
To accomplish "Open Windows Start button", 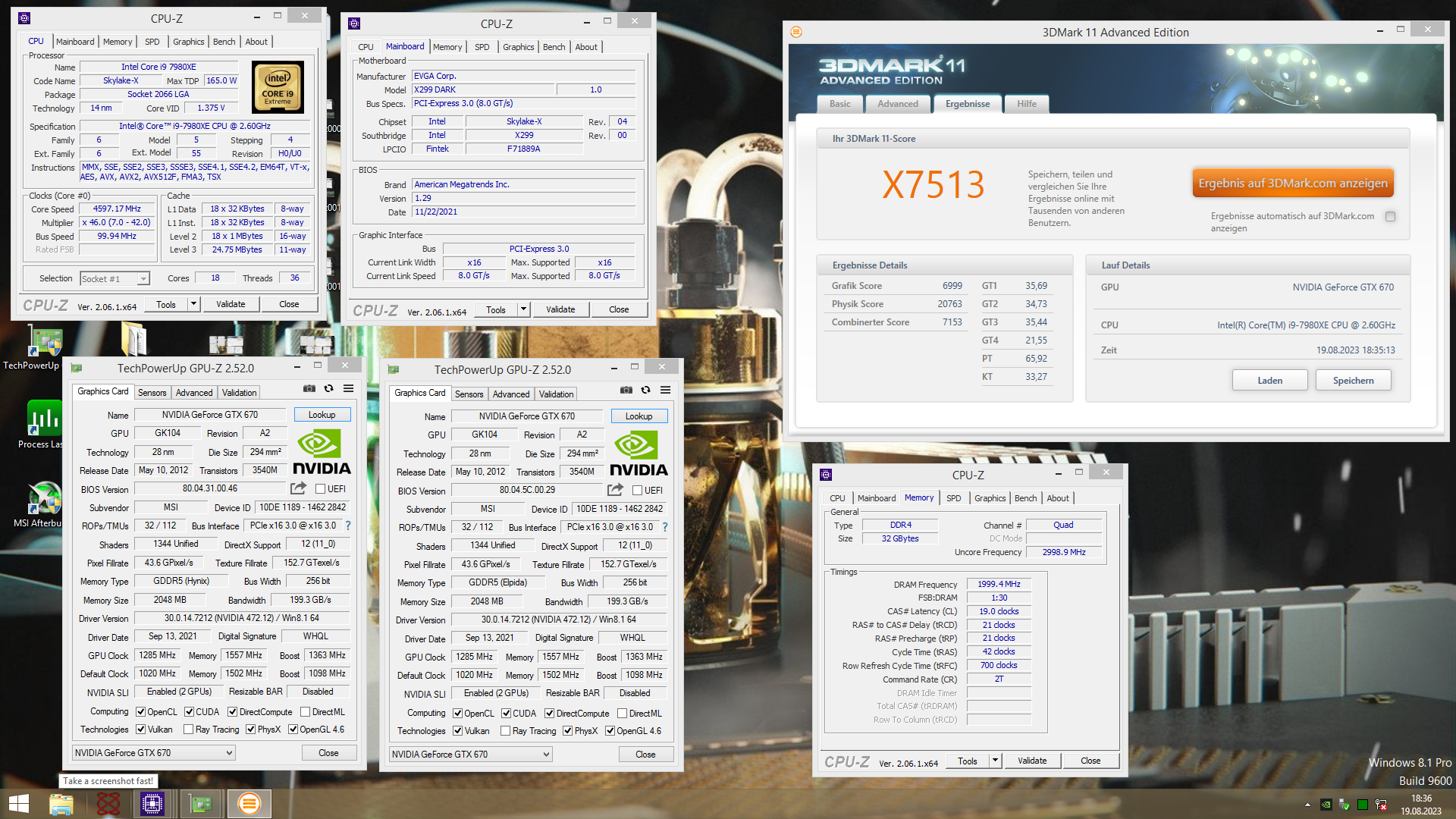I will (x=18, y=804).
